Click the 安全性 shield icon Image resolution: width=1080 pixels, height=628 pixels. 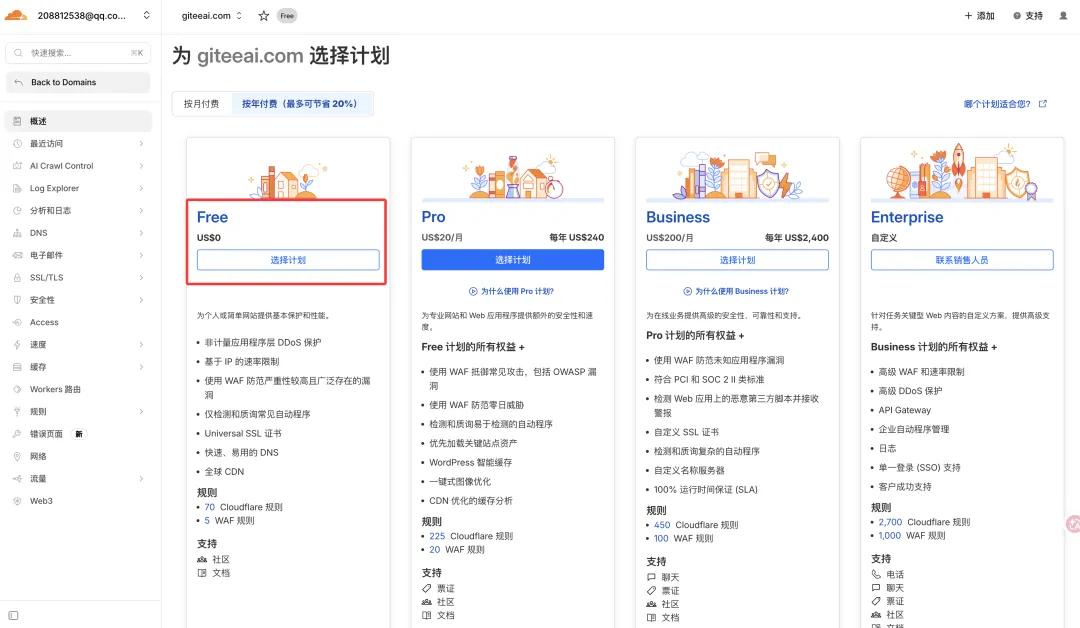coord(17,300)
